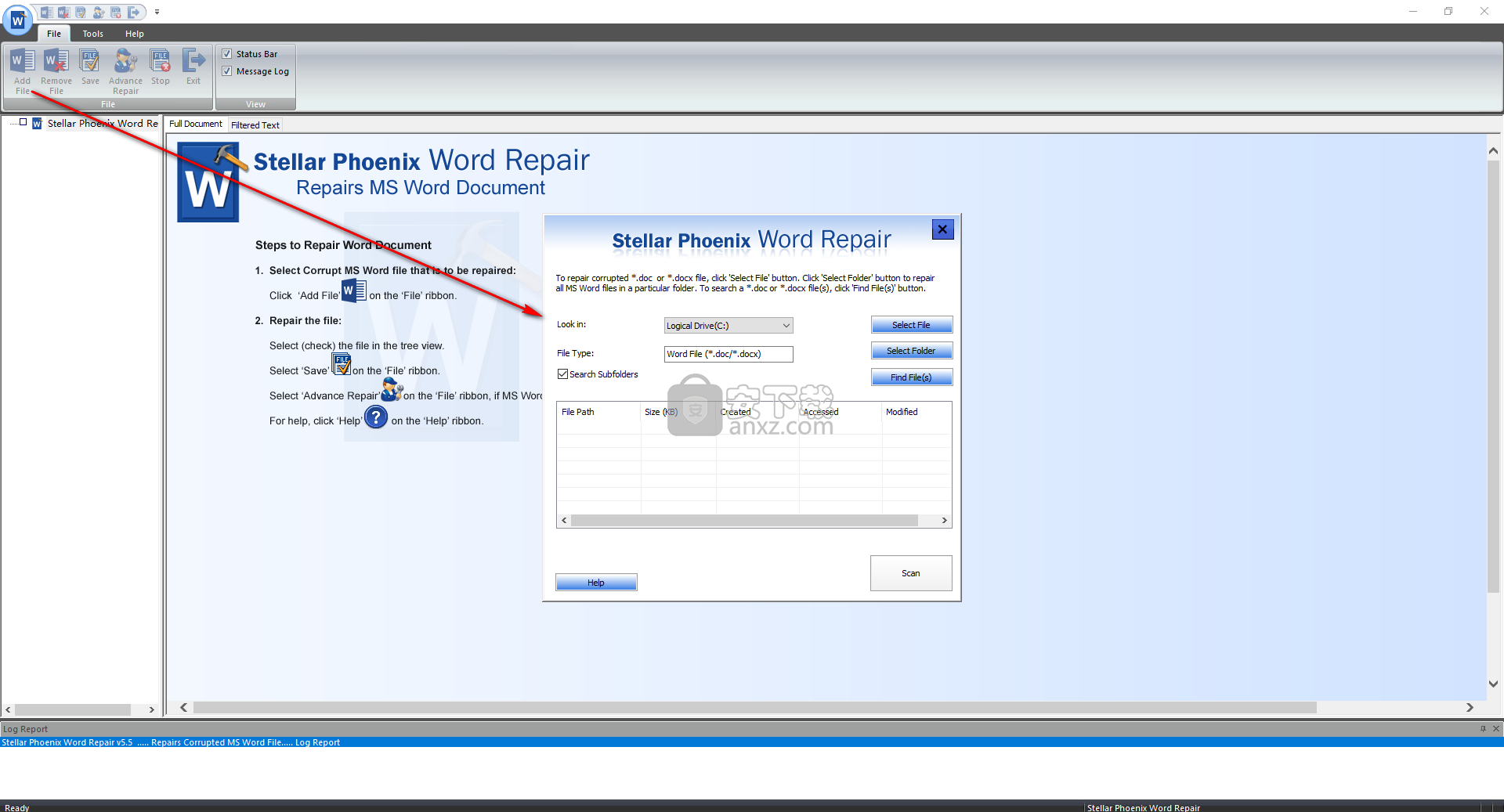Screen dimensions: 1504x812
Task: Click the dialog Help button
Action: pos(596,583)
